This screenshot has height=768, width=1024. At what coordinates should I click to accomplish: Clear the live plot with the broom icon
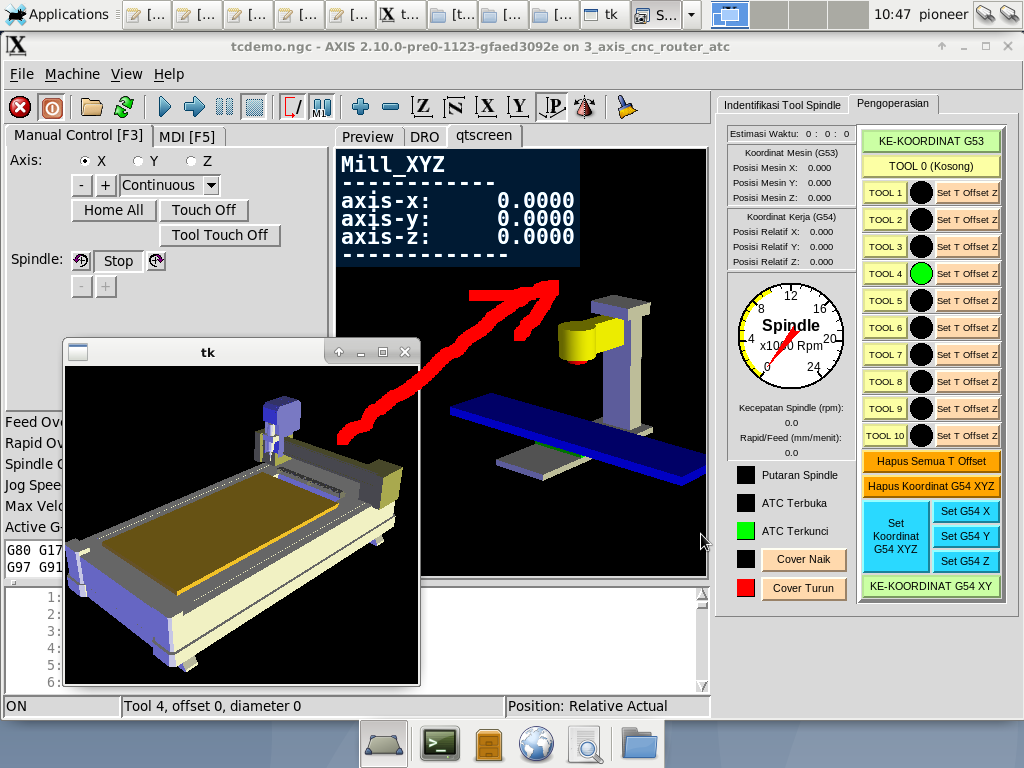coord(627,107)
